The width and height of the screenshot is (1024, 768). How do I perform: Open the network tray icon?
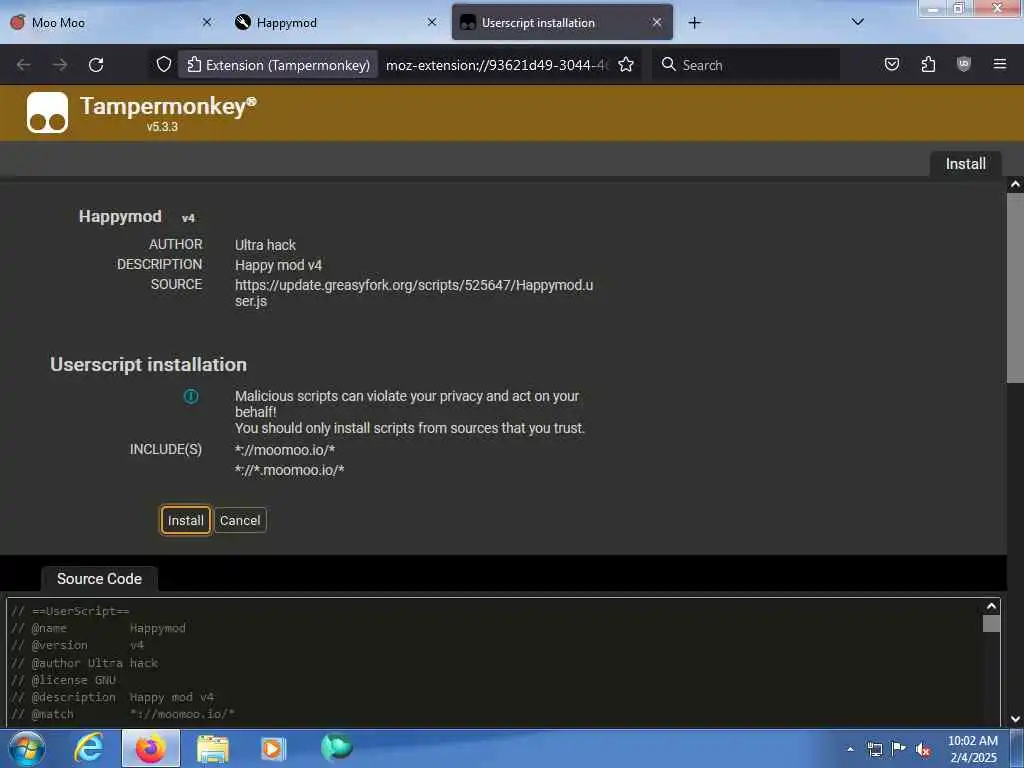874,750
